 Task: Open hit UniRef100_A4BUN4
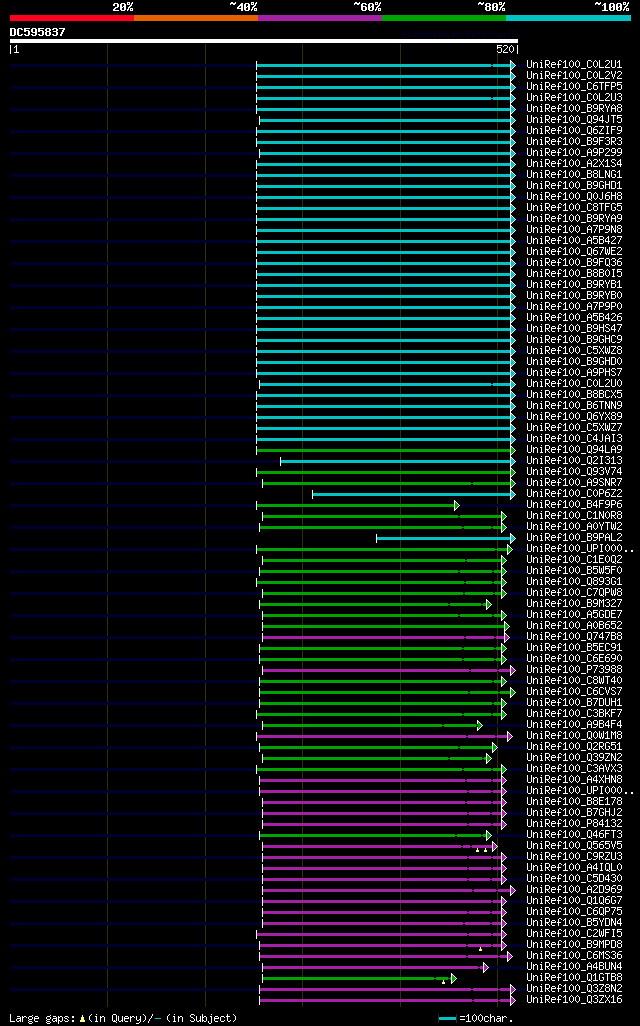[x=574, y=966]
